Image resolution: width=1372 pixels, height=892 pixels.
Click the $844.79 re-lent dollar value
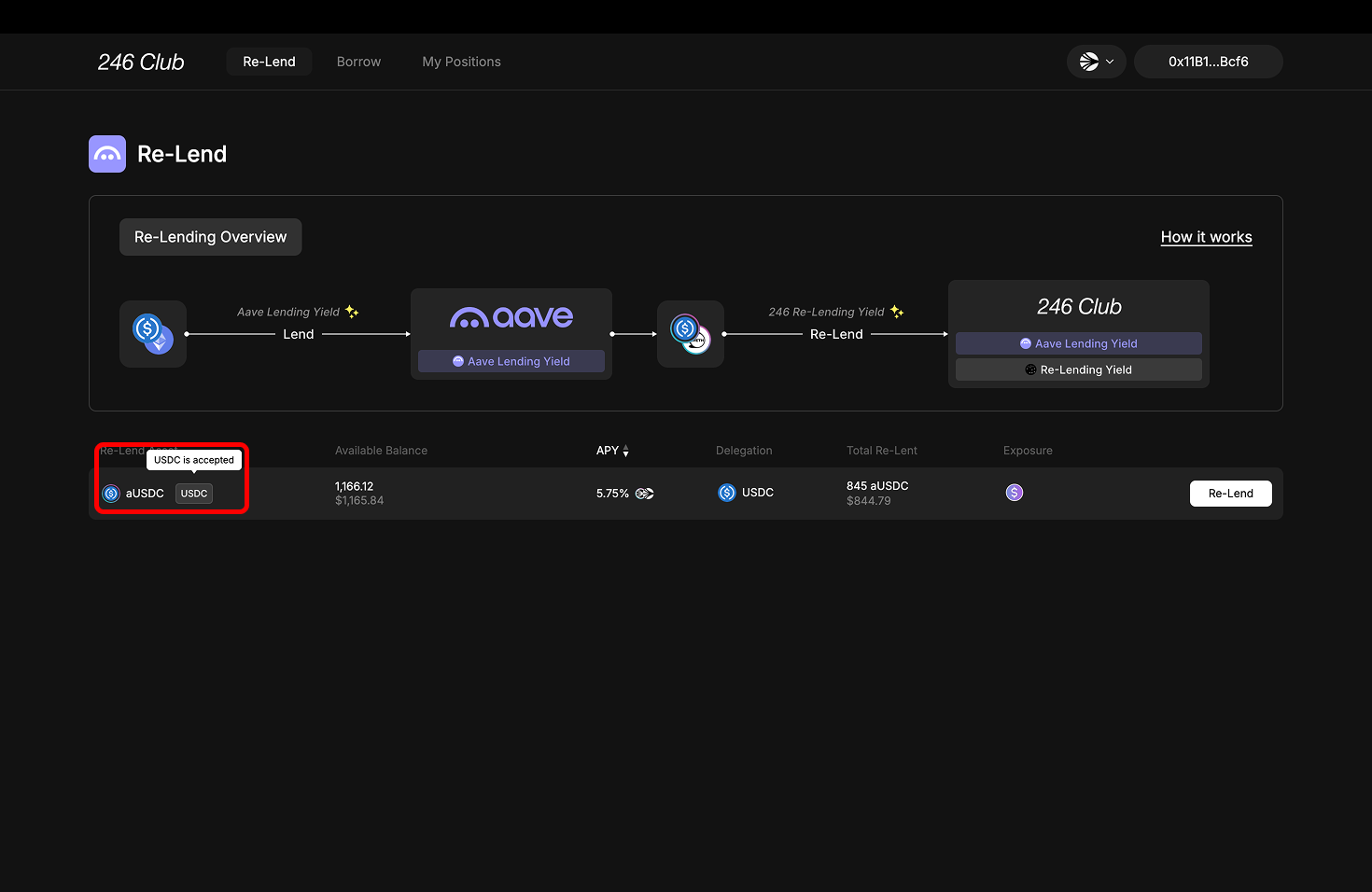pos(869,501)
